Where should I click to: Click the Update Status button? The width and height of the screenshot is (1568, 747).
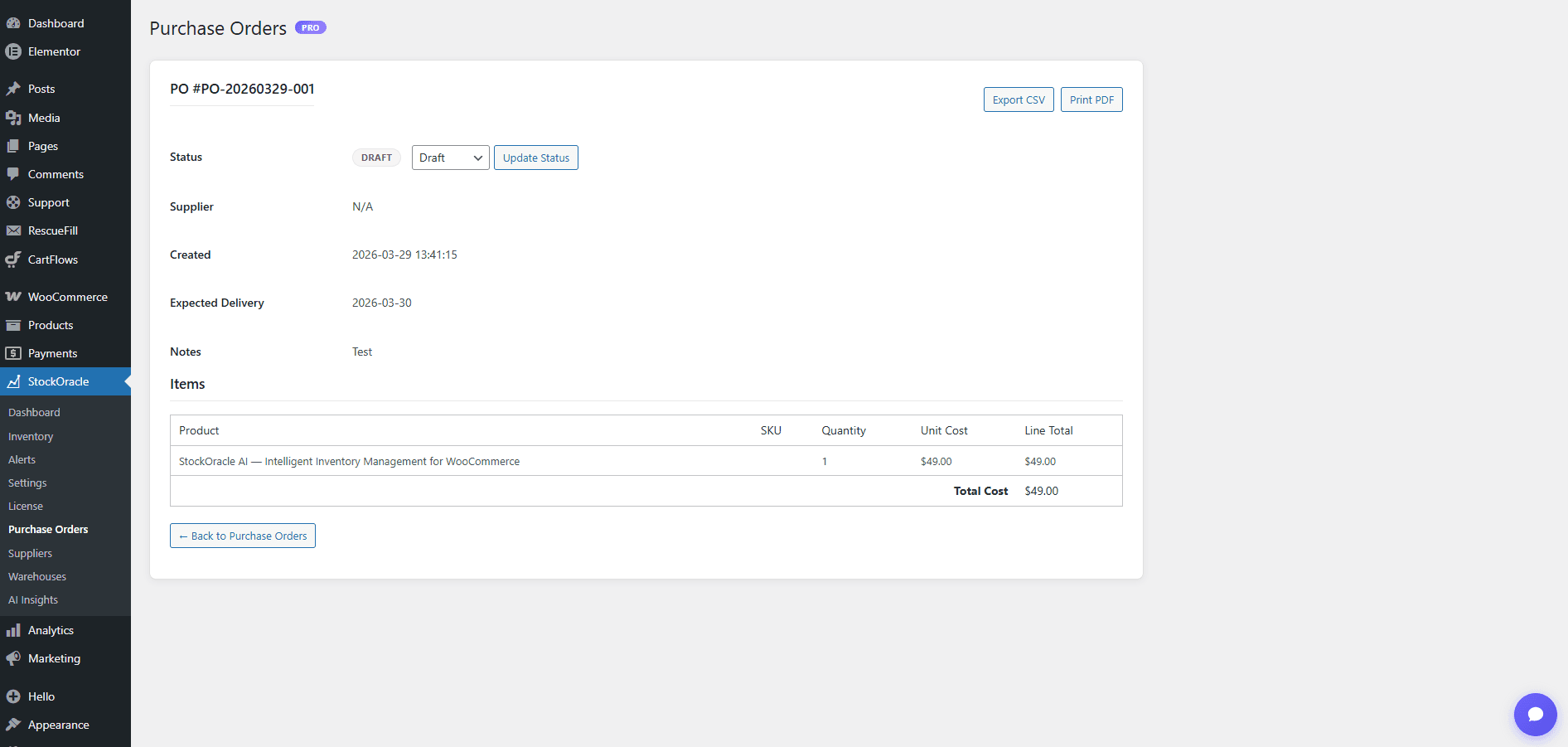click(x=536, y=158)
